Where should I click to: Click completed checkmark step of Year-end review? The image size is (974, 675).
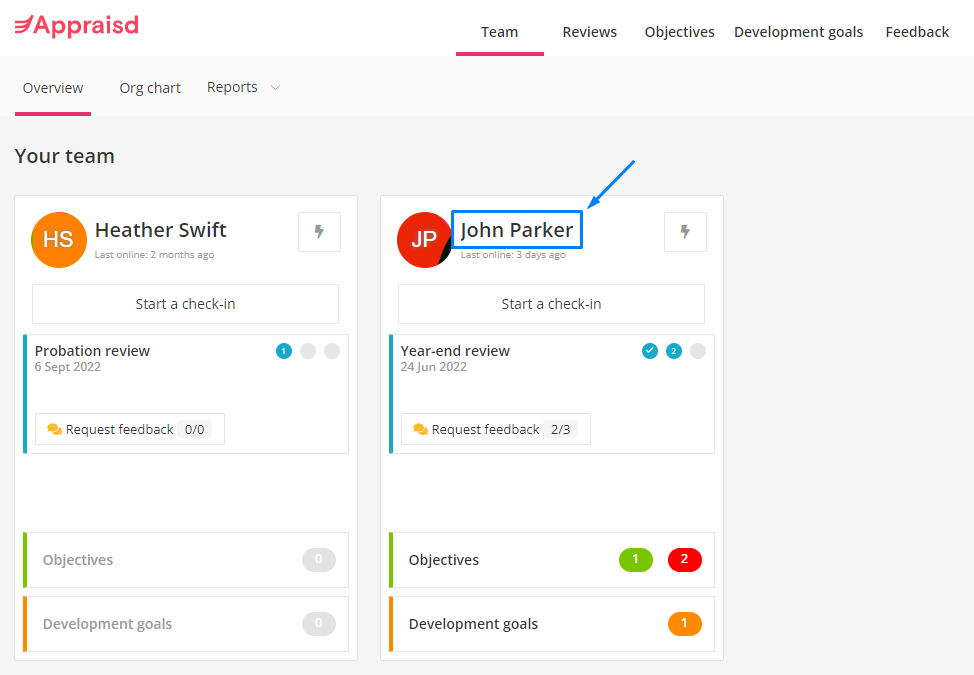[650, 351]
